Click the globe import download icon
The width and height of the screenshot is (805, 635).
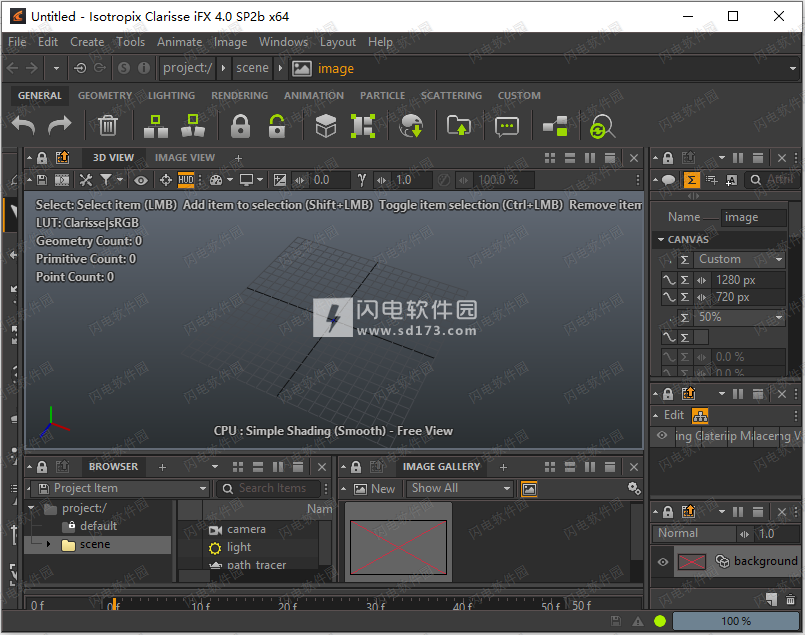point(411,126)
